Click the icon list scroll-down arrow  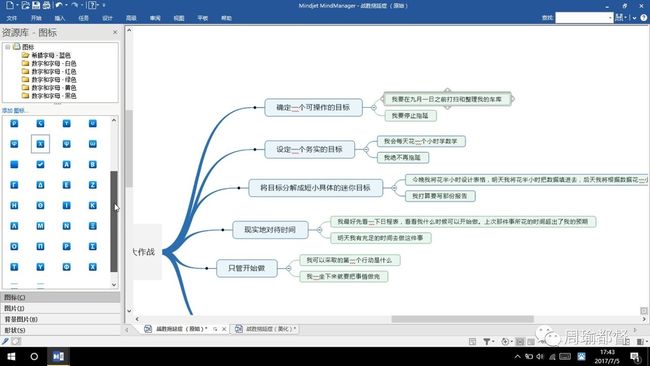click(x=114, y=285)
